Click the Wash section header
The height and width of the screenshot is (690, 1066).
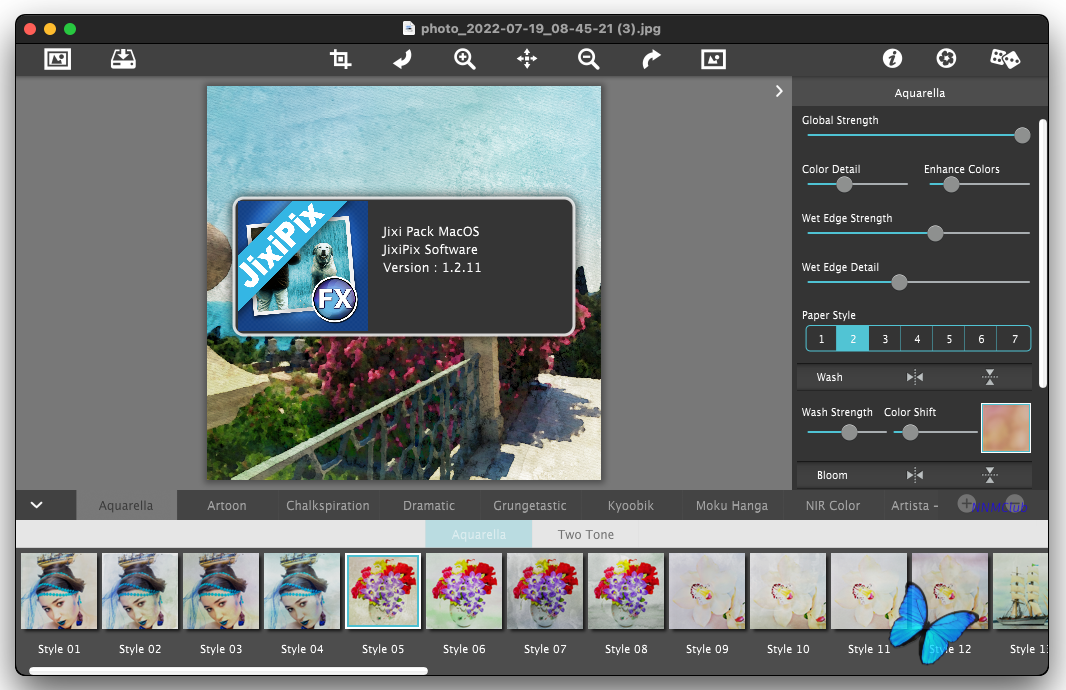(x=830, y=377)
